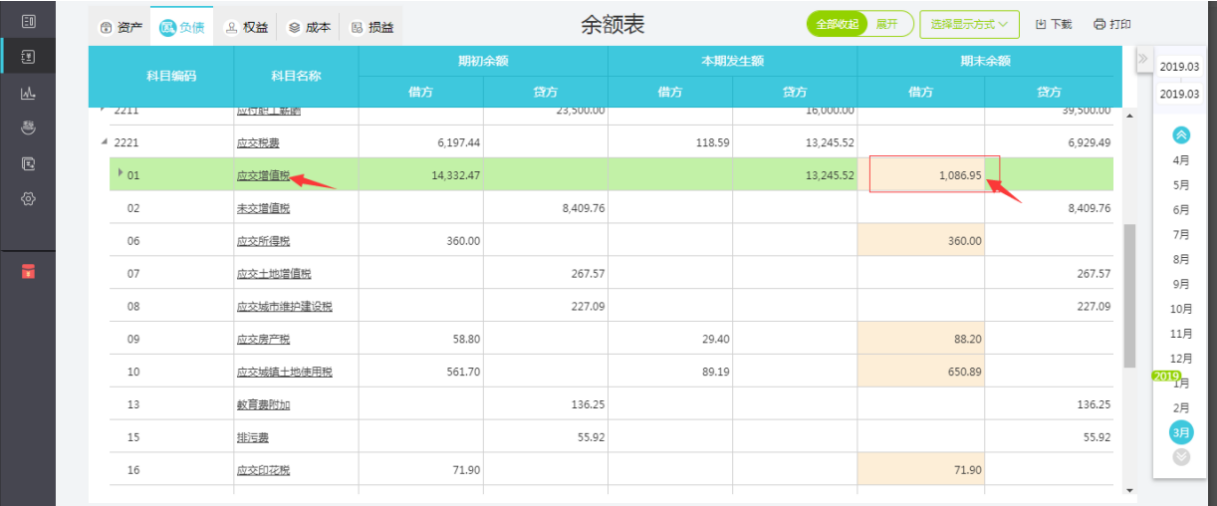Click the settings gear icon in sidebar
Image resolution: width=1217 pixels, height=506 pixels.
(x=28, y=199)
